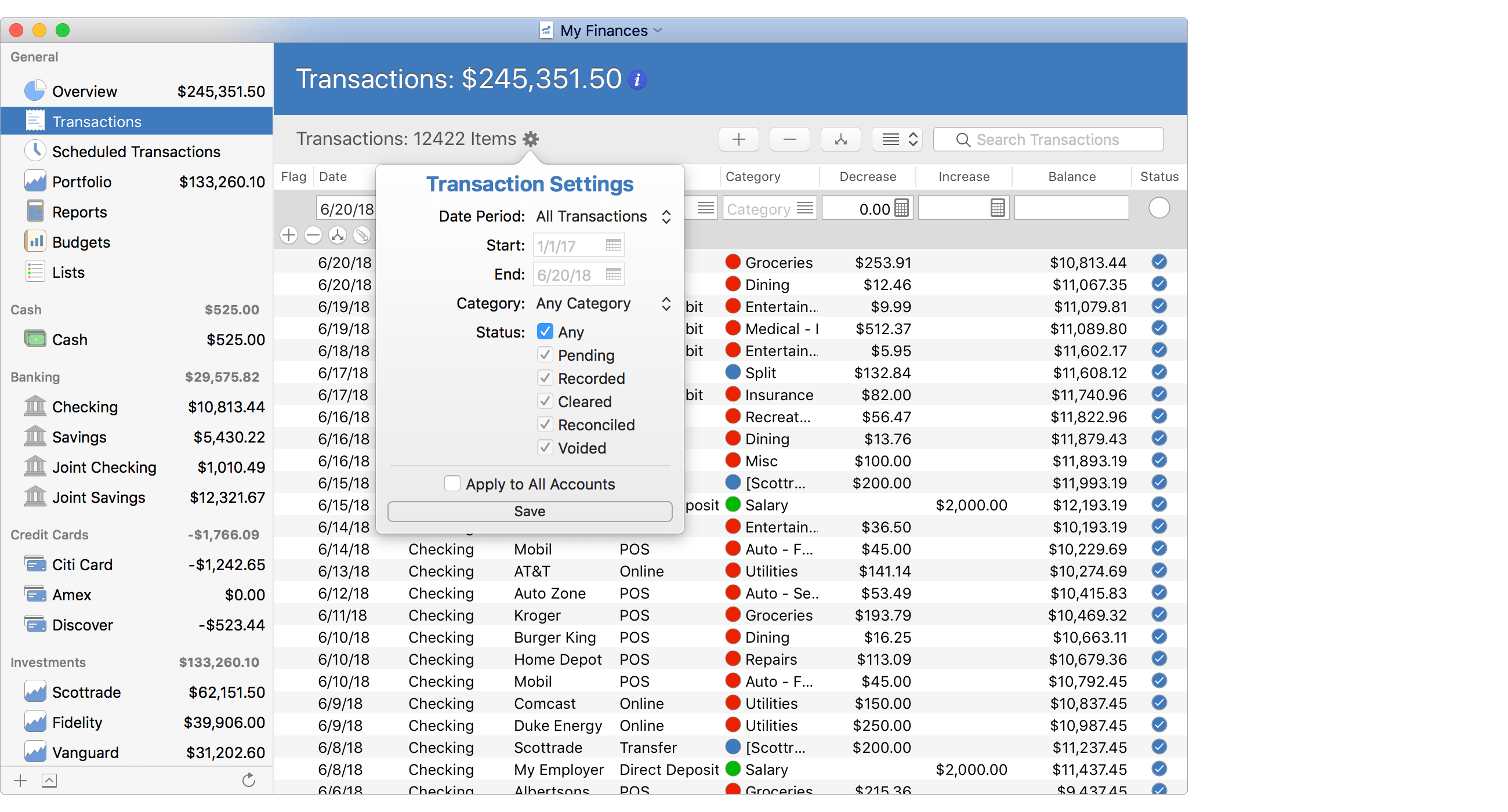Screen dimensions: 1508x812
Task: Click the refresh icon at sidebar bottom
Action: click(249, 780)
